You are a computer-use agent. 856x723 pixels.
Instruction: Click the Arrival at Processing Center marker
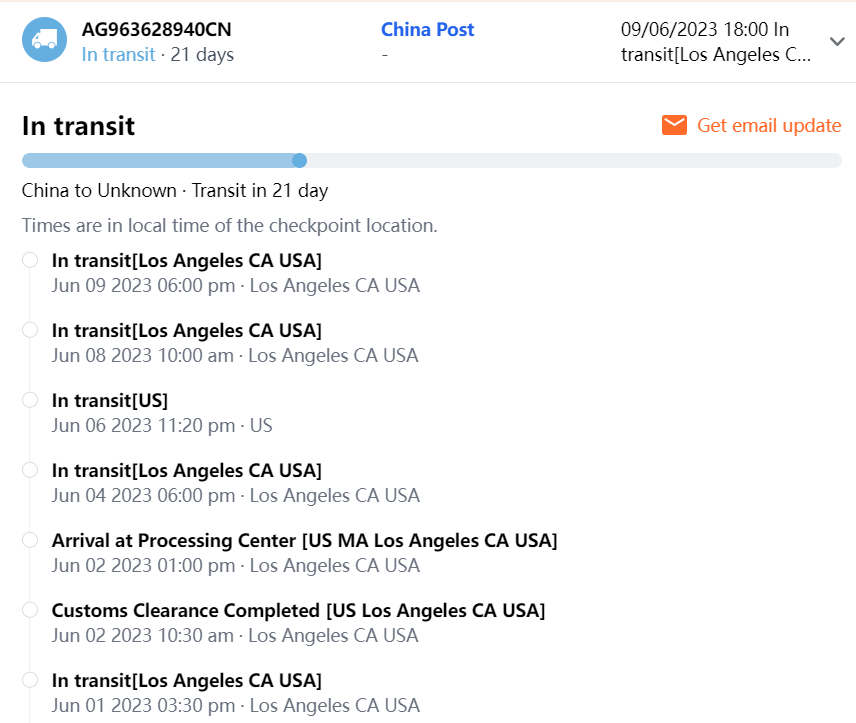(x=30, y=540)
